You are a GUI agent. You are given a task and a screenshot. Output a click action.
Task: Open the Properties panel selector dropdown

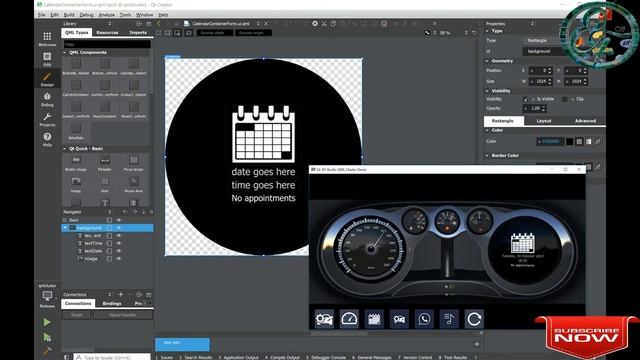[532, 24]
